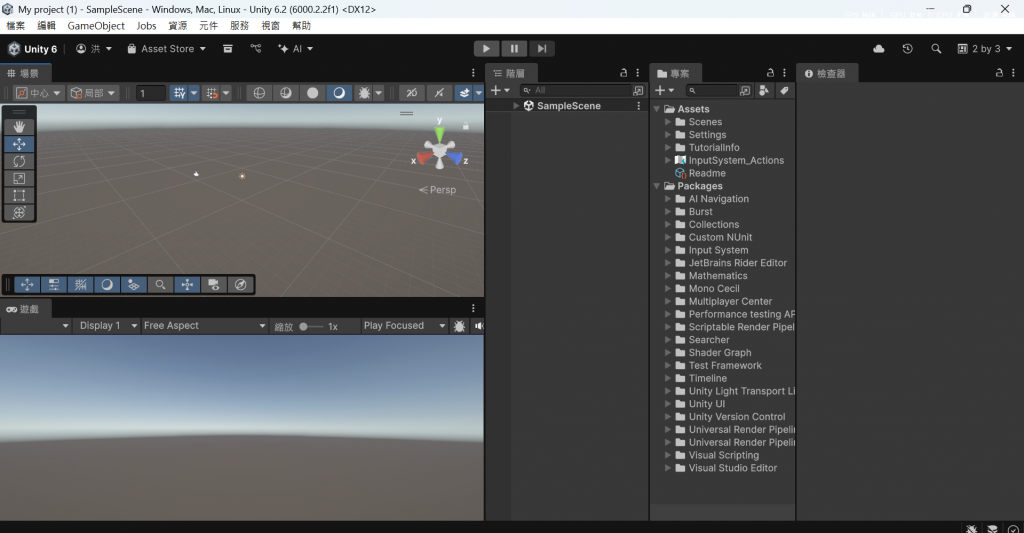Screen dimensions: 1024x533
Task: Click the snap increment value field
Action: 151,93
